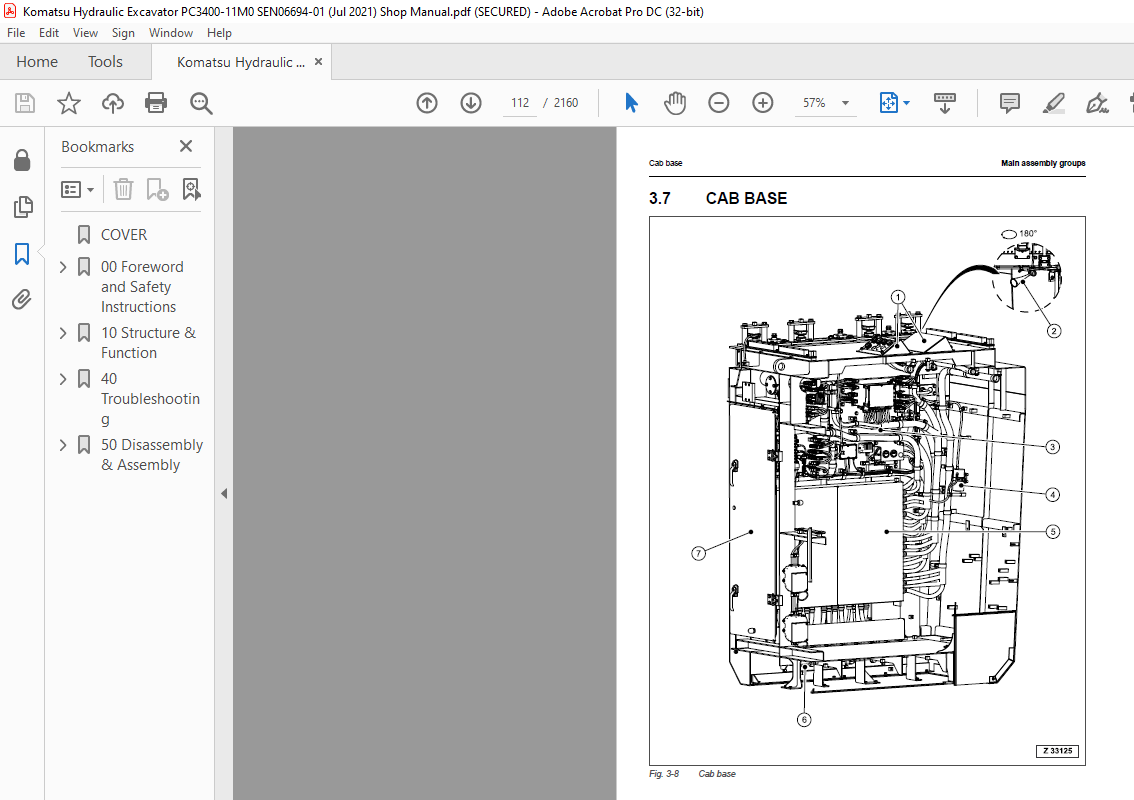Close the Komatsu Hydraulic document tab
The image size is (1134, 800).
318,61
